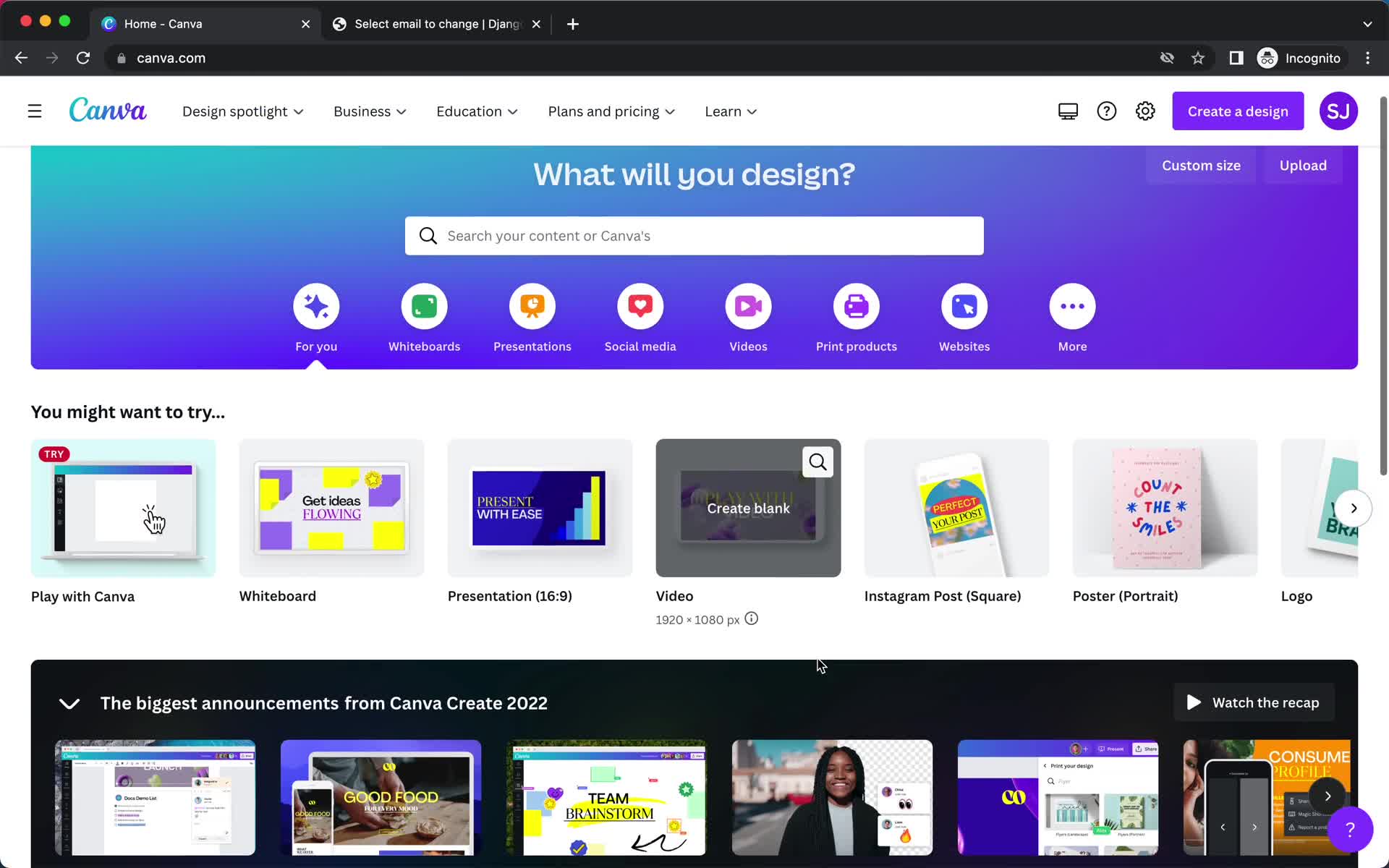Screen dimensions: 1389x868
Task: Go back in browser history
Action: [x=21, y=58]
